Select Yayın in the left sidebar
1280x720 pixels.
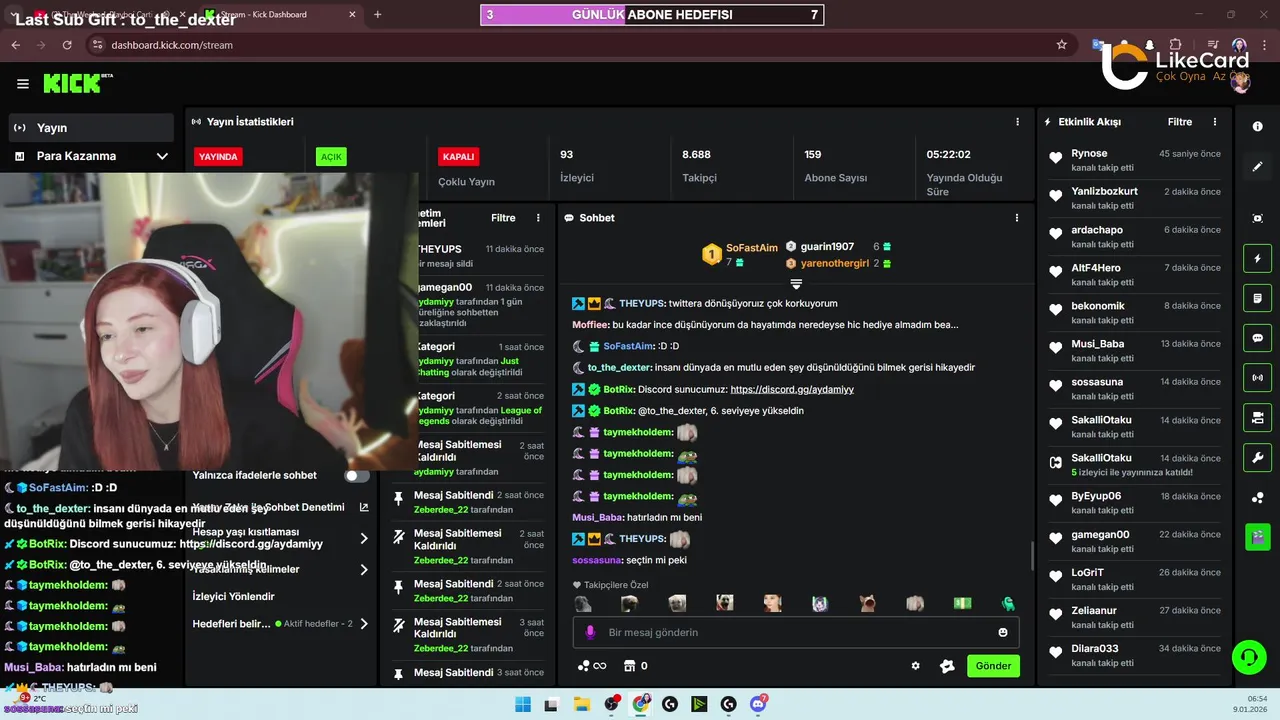(x=91, y=128)
